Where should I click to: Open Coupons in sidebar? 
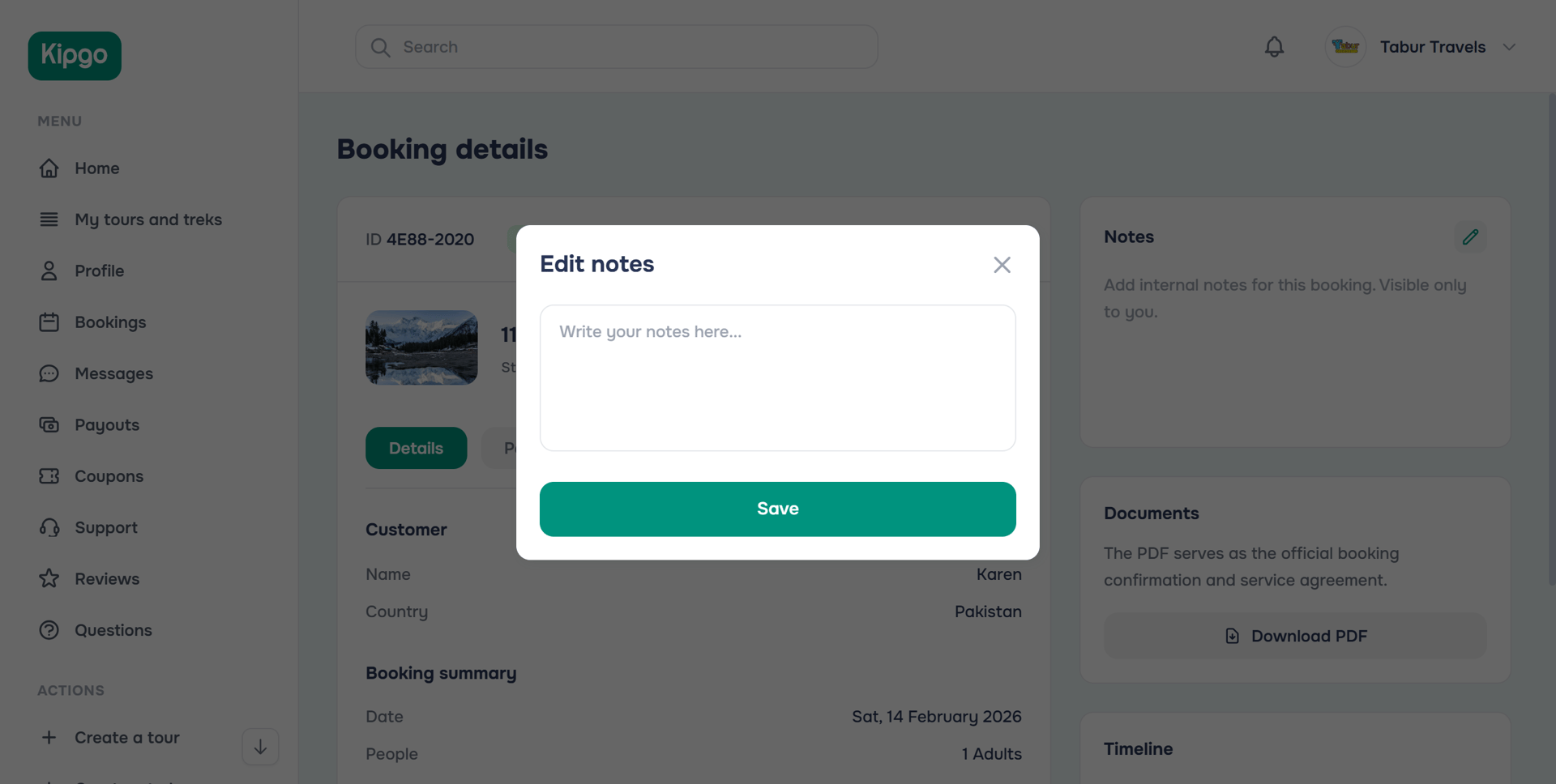[109, 476]
